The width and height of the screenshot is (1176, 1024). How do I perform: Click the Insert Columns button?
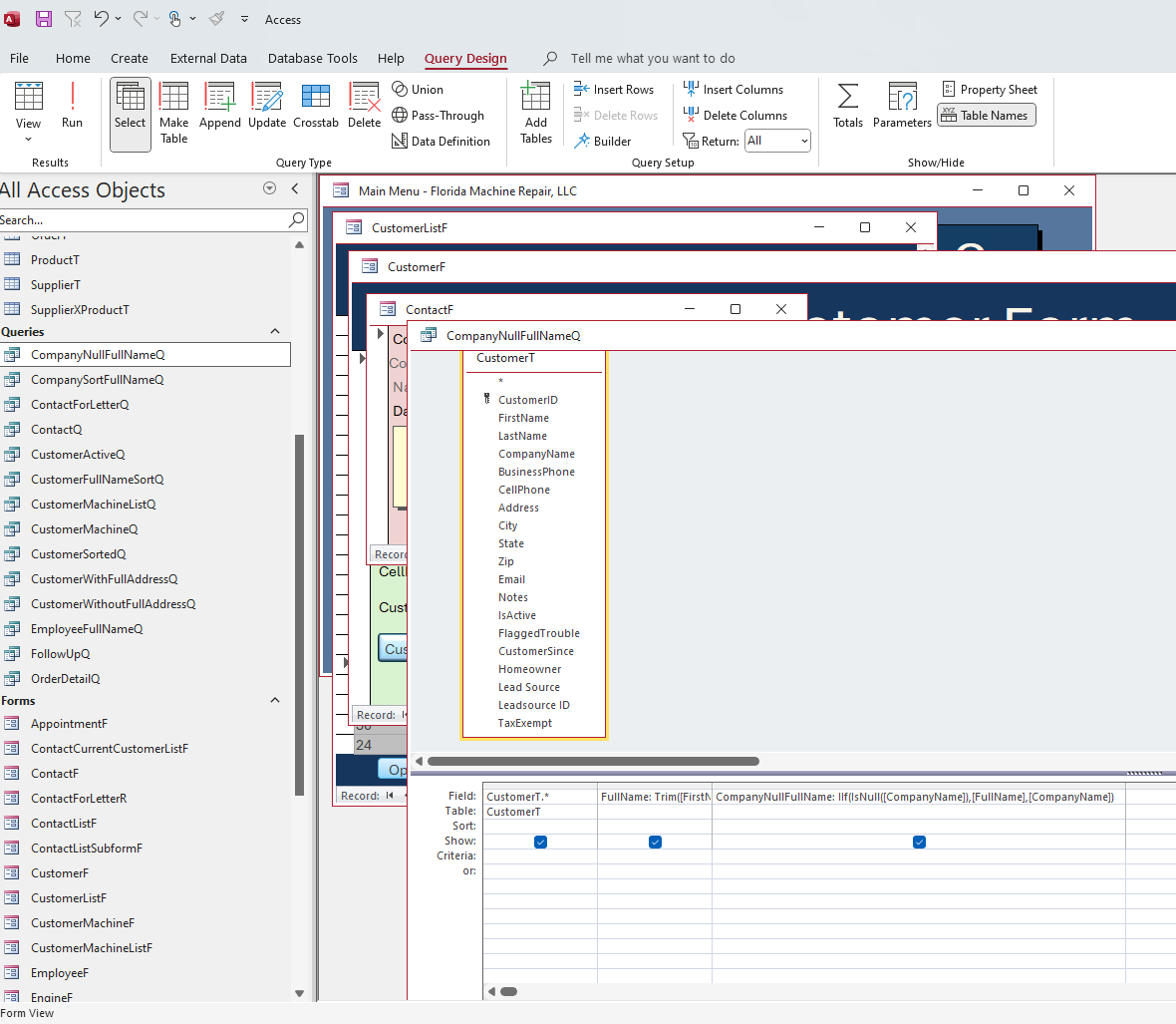(733, 90)
